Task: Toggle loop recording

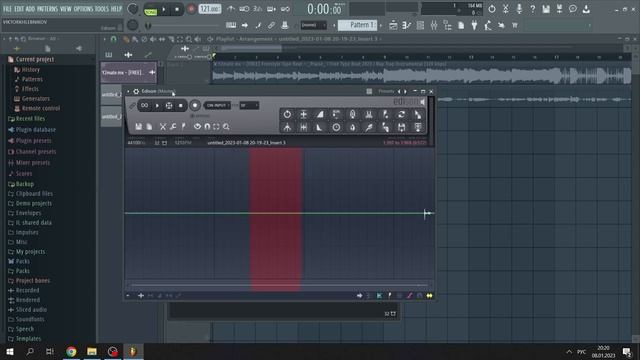Action: [285, 9]
